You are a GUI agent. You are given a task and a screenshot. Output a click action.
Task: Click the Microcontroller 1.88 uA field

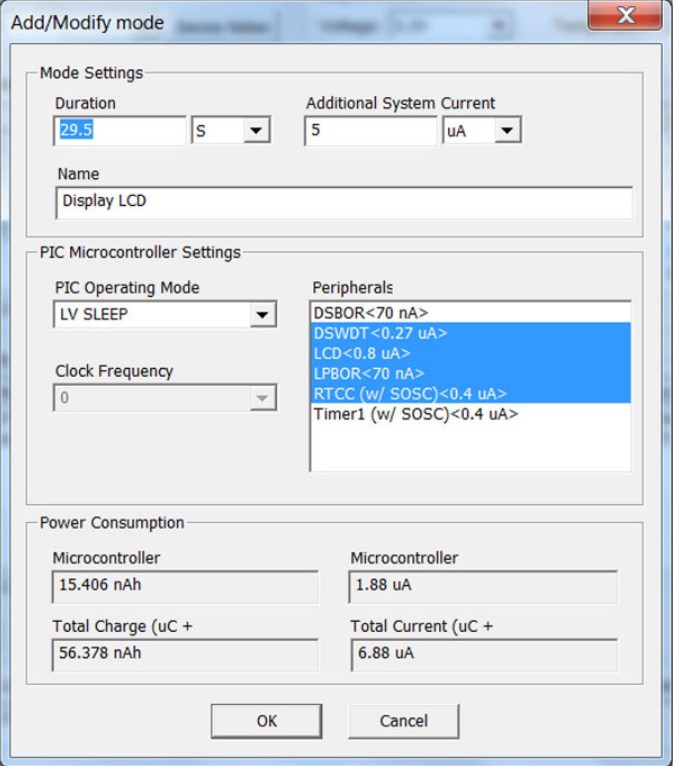483,586
